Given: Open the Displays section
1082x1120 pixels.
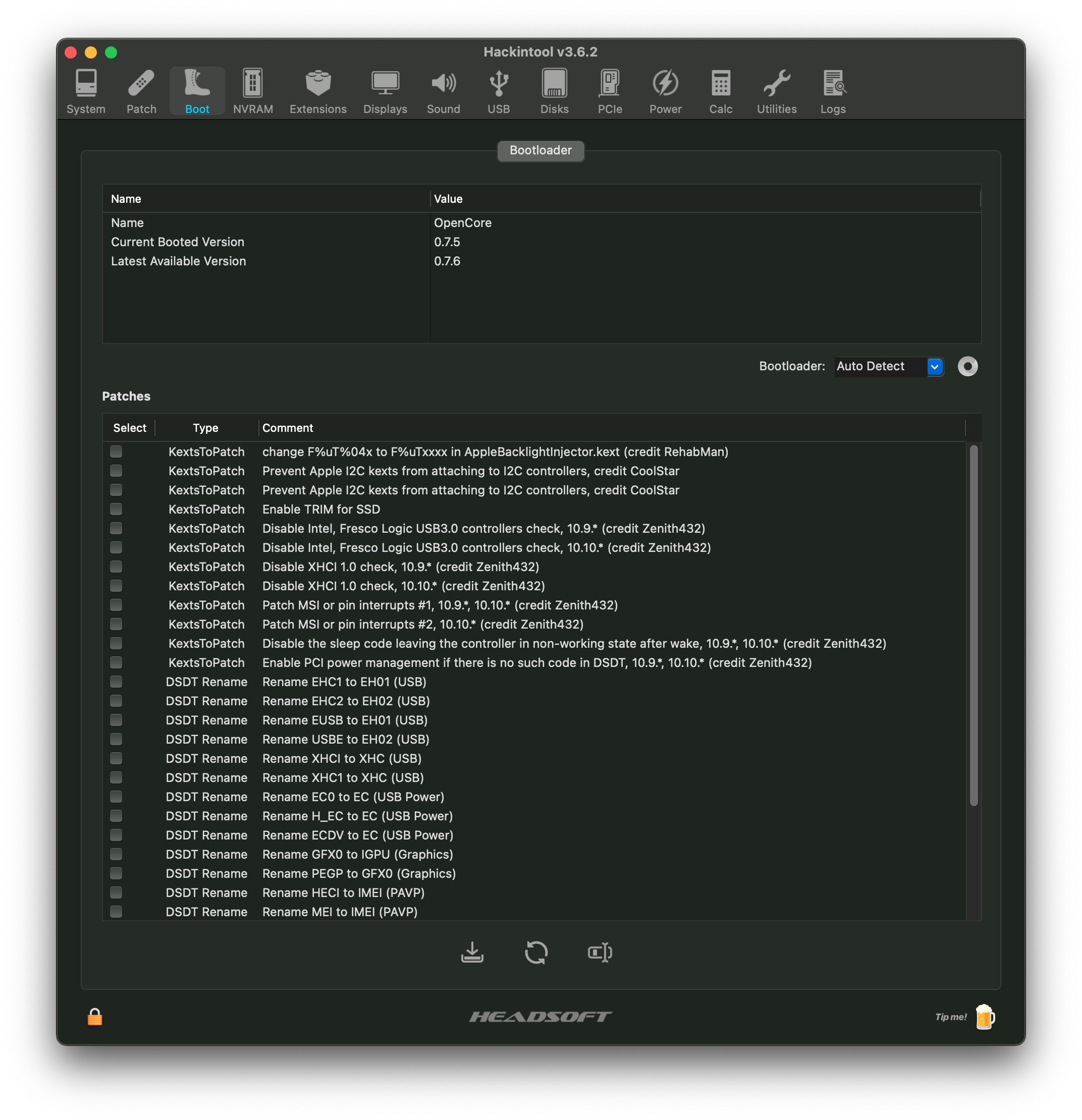Looking at the screenshot, I should pyautogui.click(x=385, y=91).
